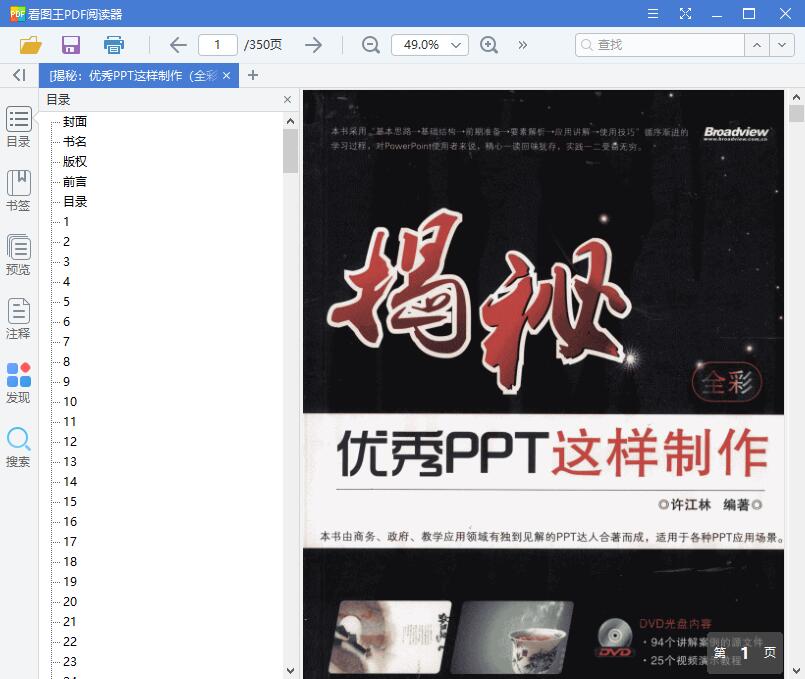Image resolution: width=805 pixels, height=679 pixels.
Task: Go to previous page arrow
Action: pos(178,45)
